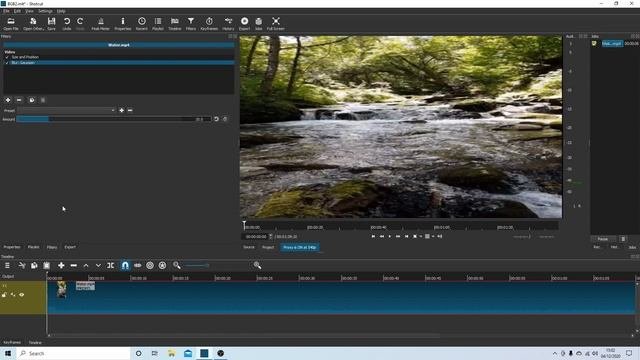The height and width of the screenshot is (360, 640).
Task: Zoom in the timeline with magnifier
Action: coord(257,265)
